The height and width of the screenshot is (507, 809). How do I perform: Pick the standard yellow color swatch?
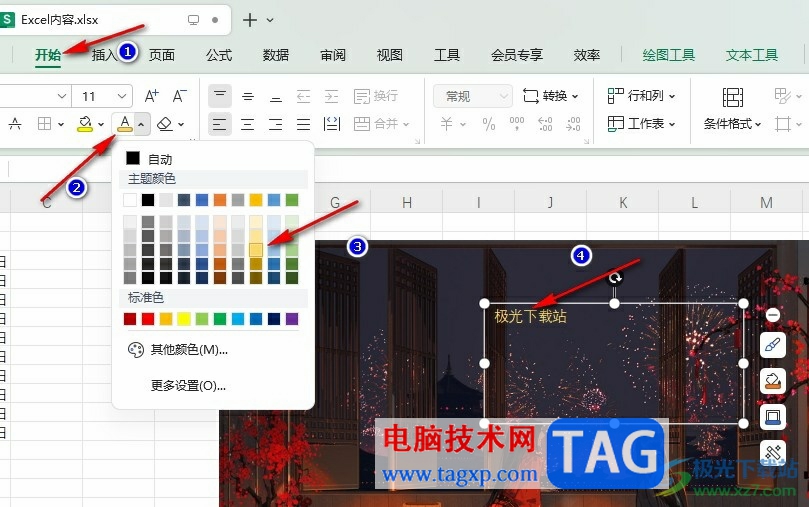click(x=184, y=319)
